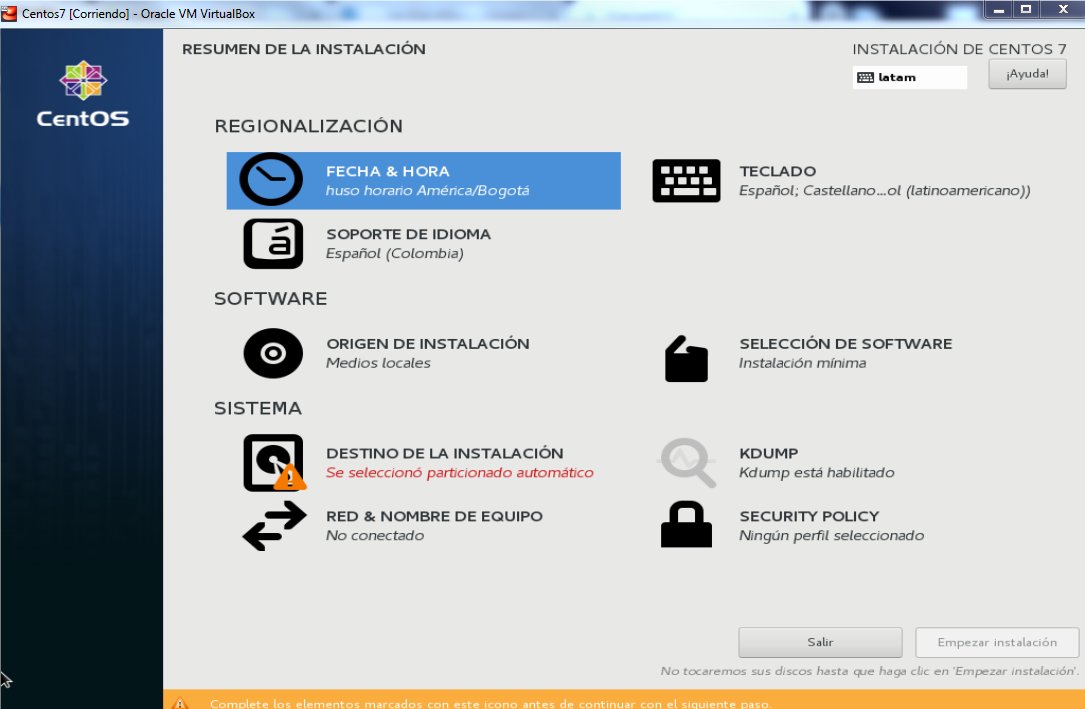1085x709 pixels.
Task: Click the Empezar instalación button
Action: (x=997, y=642)
